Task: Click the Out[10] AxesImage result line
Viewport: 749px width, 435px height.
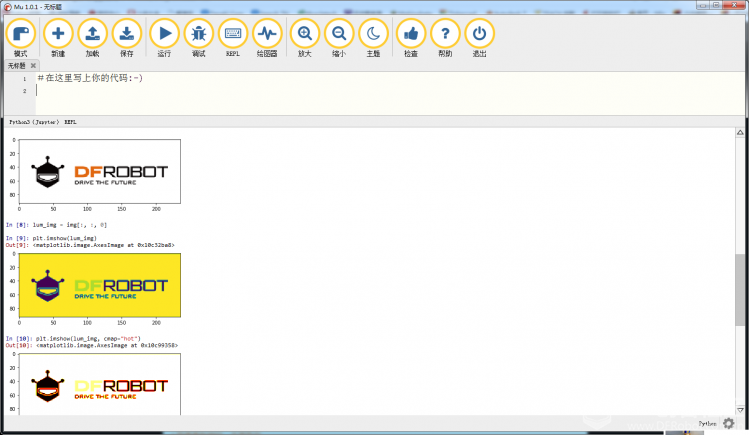Action: pyautogui.click(x=92, y=345)
